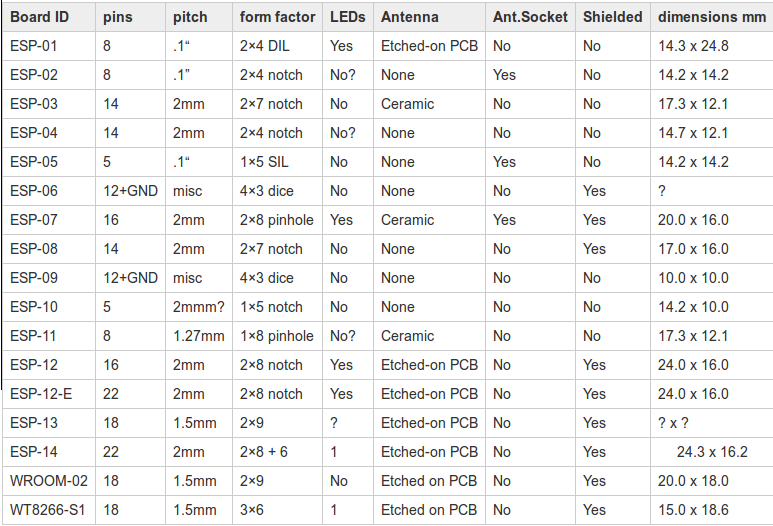This screenshot has height=526, width=773.
Task: Click the ESP-12-E board ID cell
Action: 41,394
